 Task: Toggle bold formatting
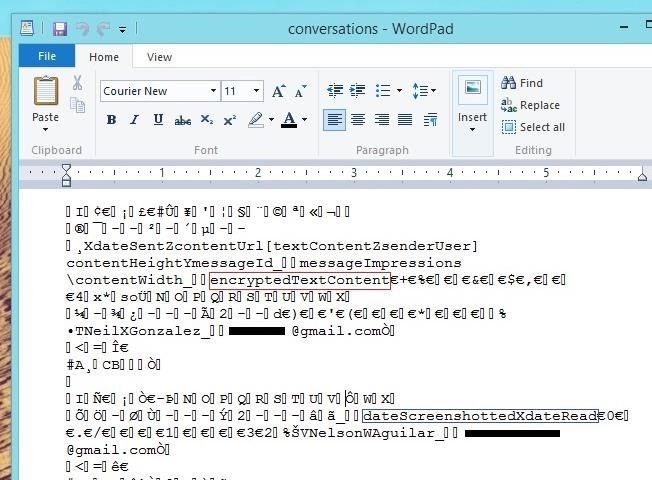tap(111, 120)
